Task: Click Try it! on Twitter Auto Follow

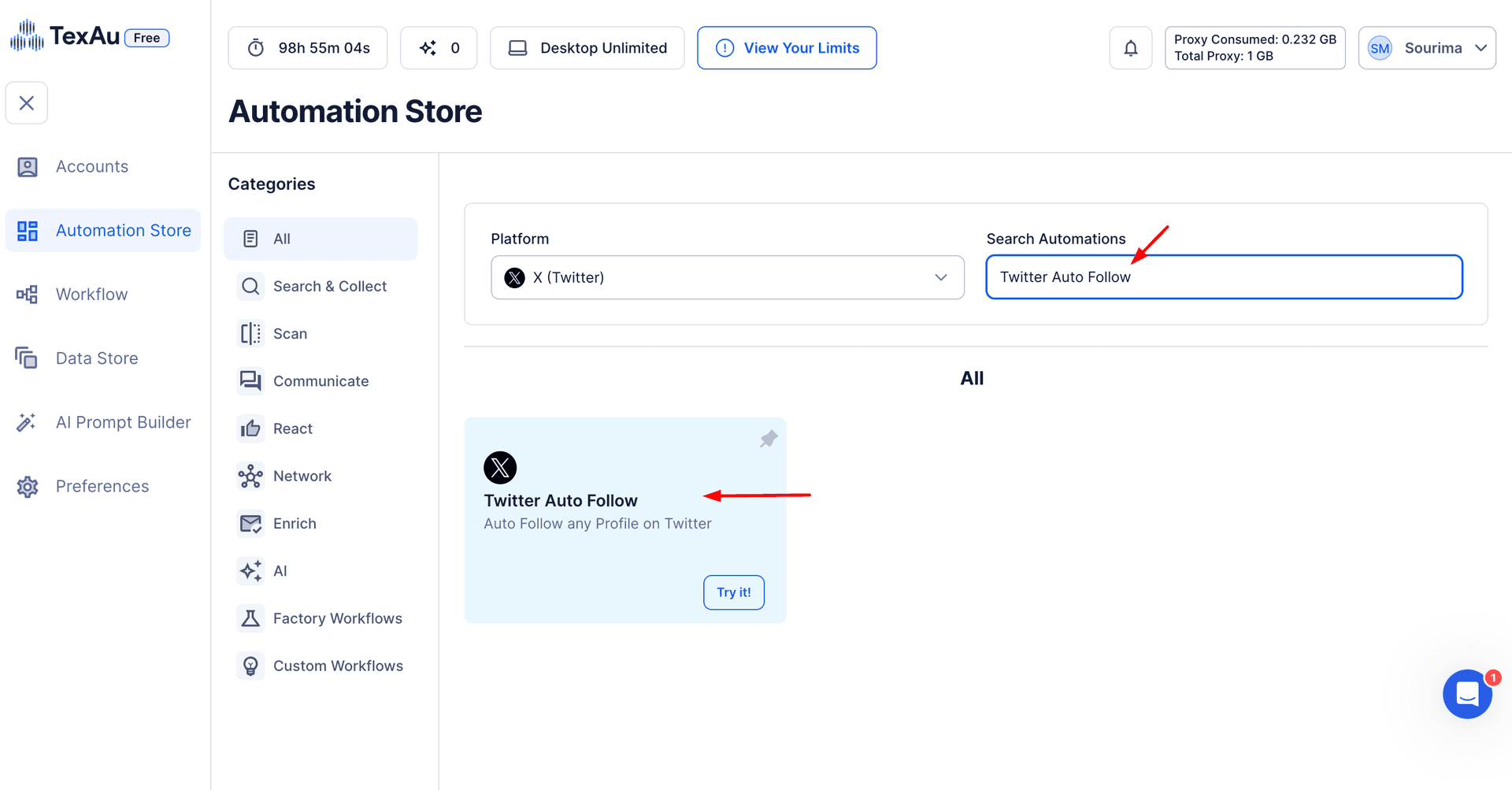Action: coord(733,592)
